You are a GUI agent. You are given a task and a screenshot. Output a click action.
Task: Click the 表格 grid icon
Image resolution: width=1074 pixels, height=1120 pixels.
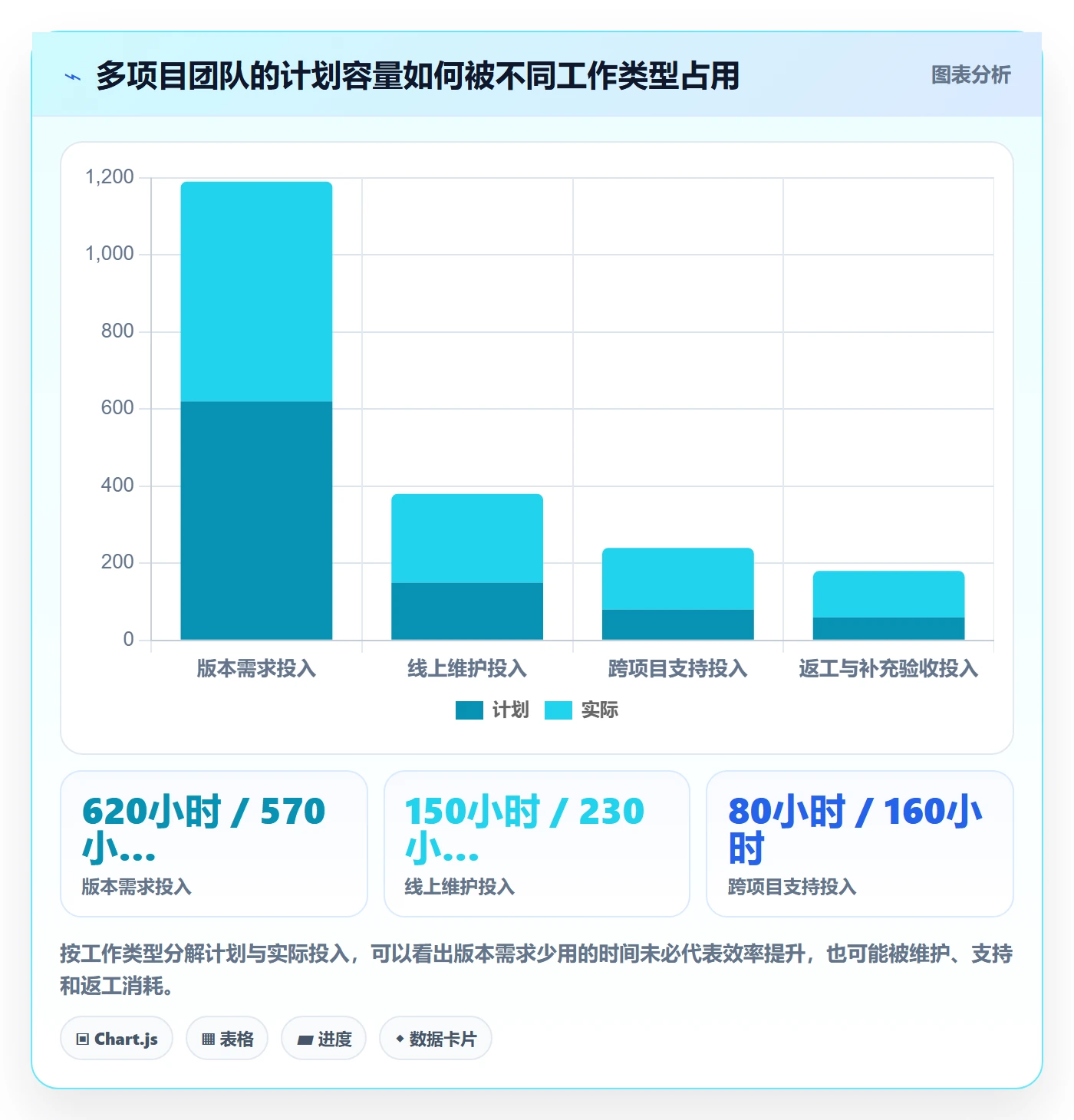(x=208, y=1039)
